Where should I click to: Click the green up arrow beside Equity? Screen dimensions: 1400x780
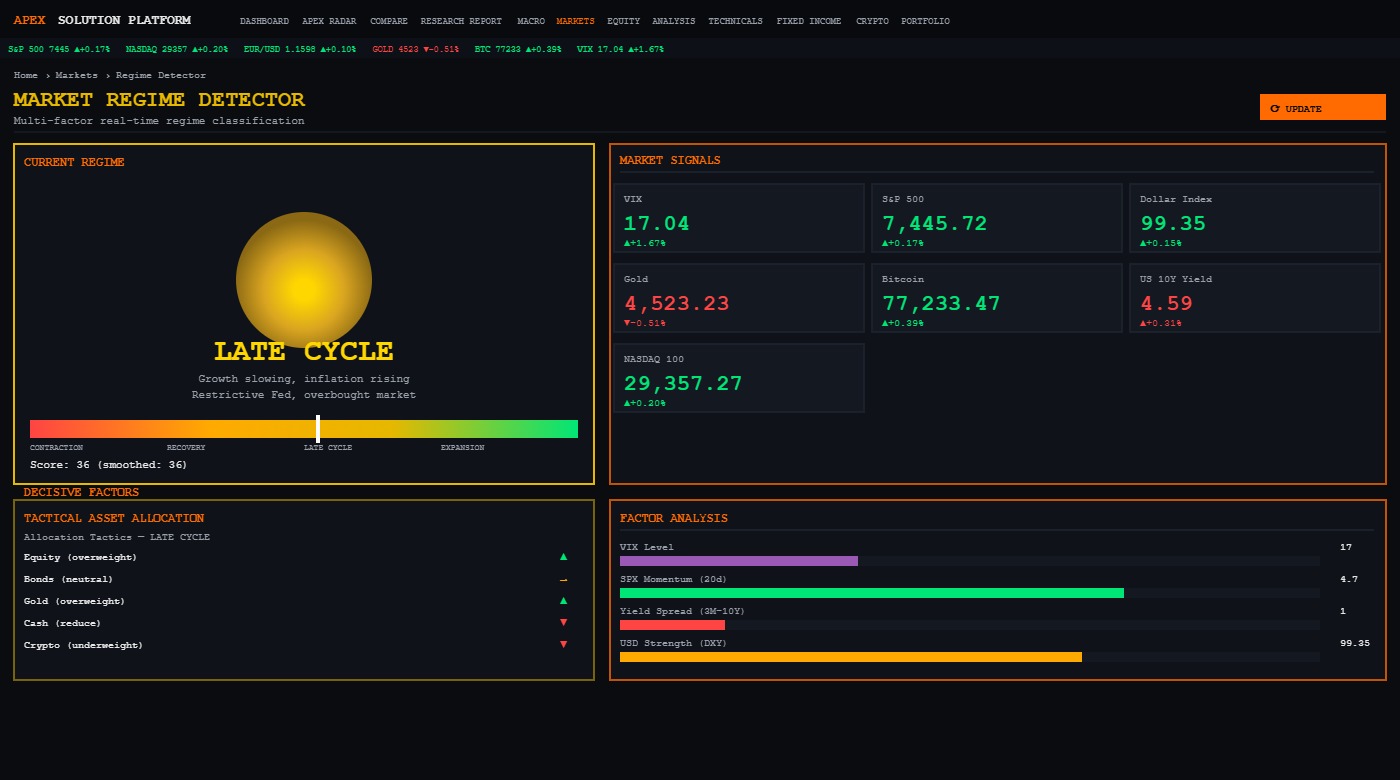pyautogui.click(x=563, y=557)
